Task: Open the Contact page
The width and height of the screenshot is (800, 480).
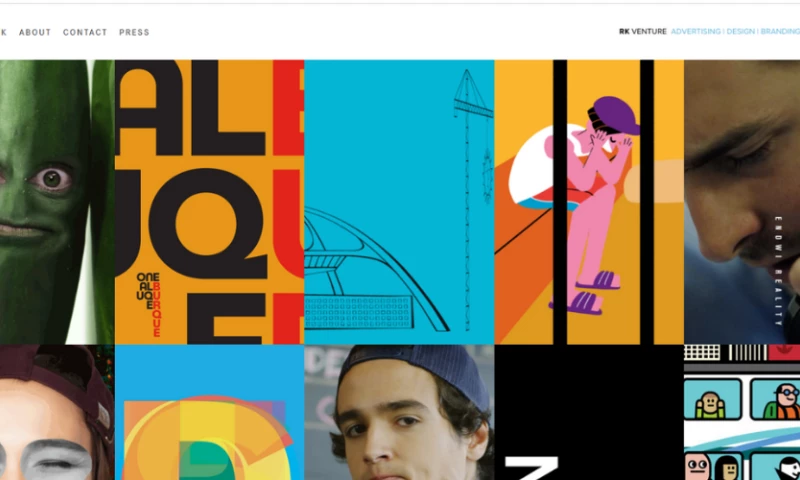Action: (85, 32)
